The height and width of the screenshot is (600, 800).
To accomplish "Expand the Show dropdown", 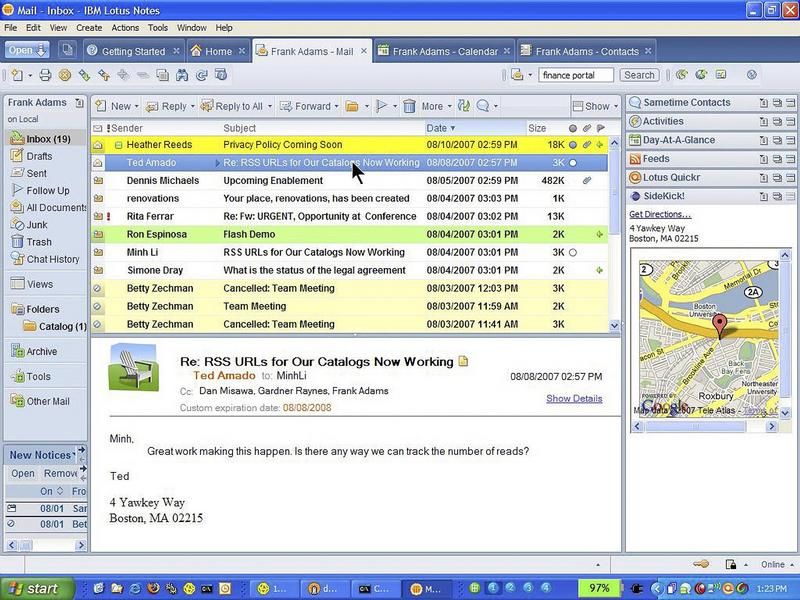I will point(616,105).
